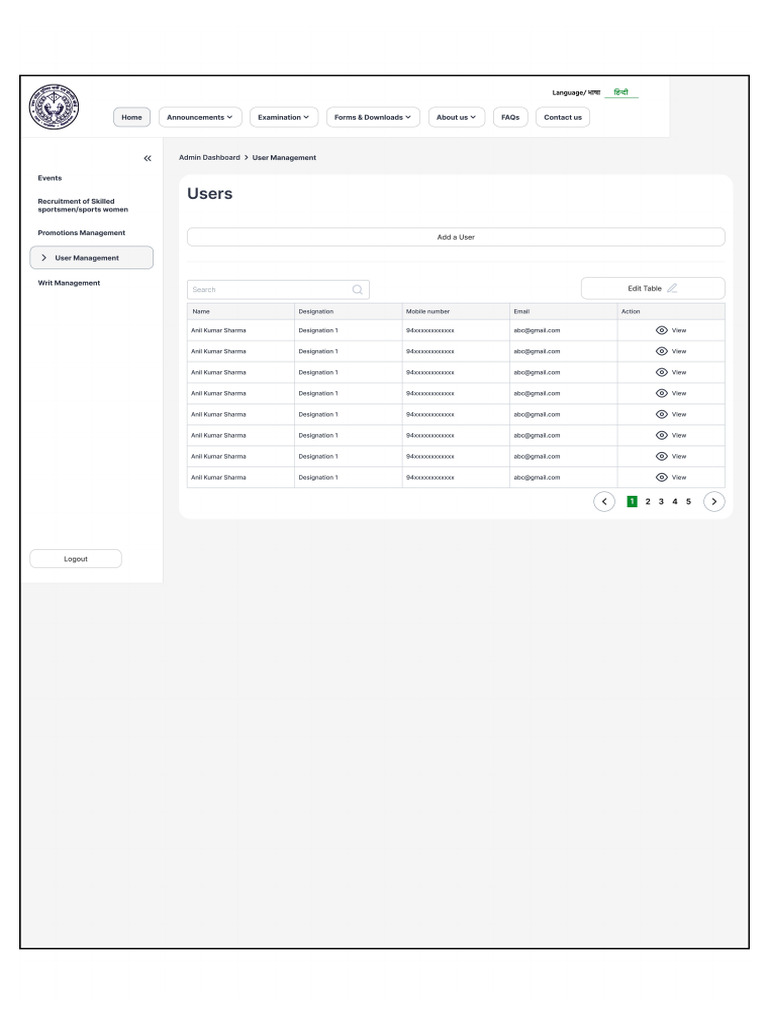Open the Examination dropdown menu
Screen dimensions: 768x1024
[x=283, y=117]
